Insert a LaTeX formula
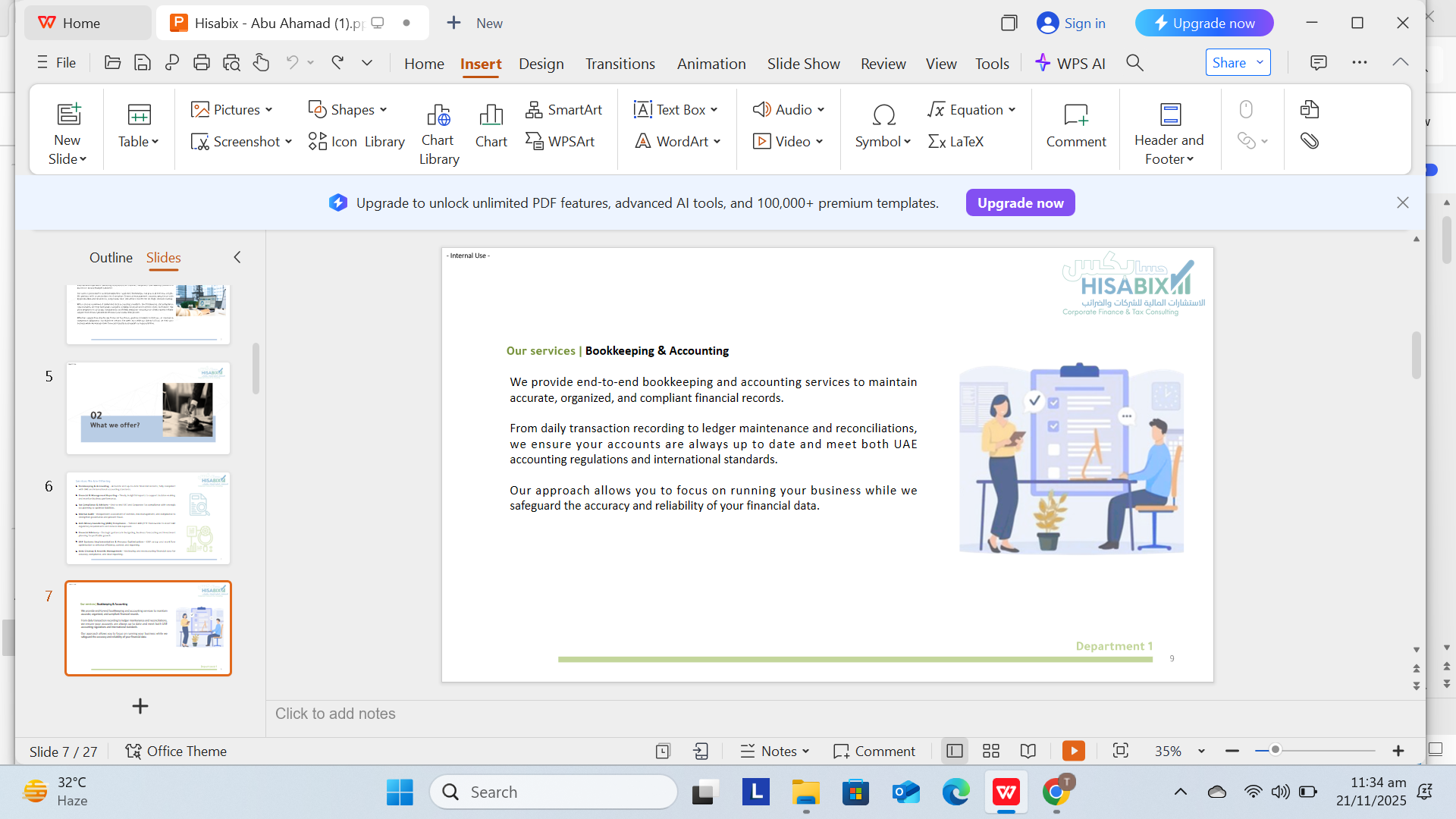Image resolution: width=1456 pixels, height=819 pixels. 955,141
